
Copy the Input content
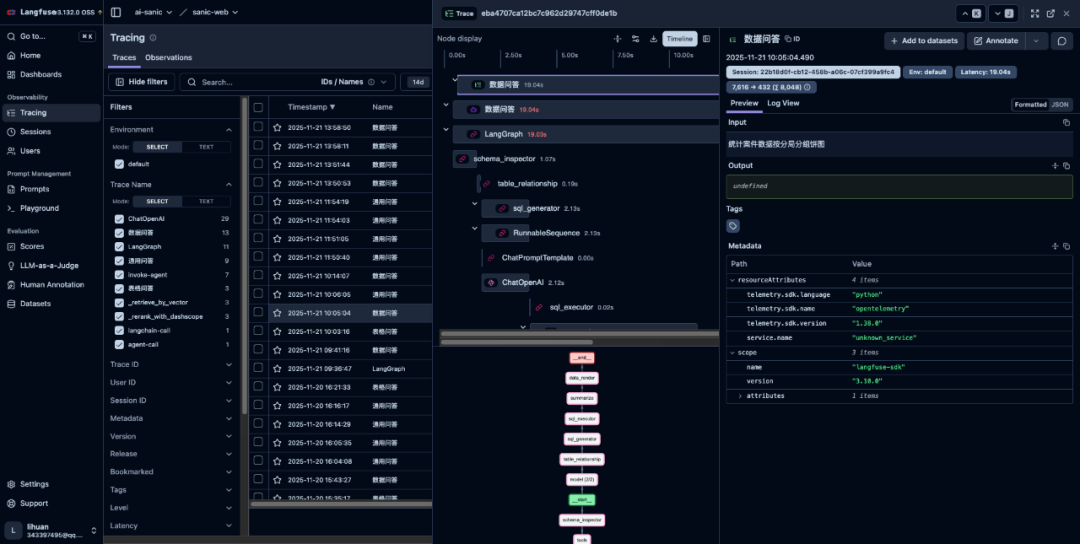(x=1066, y=122)
